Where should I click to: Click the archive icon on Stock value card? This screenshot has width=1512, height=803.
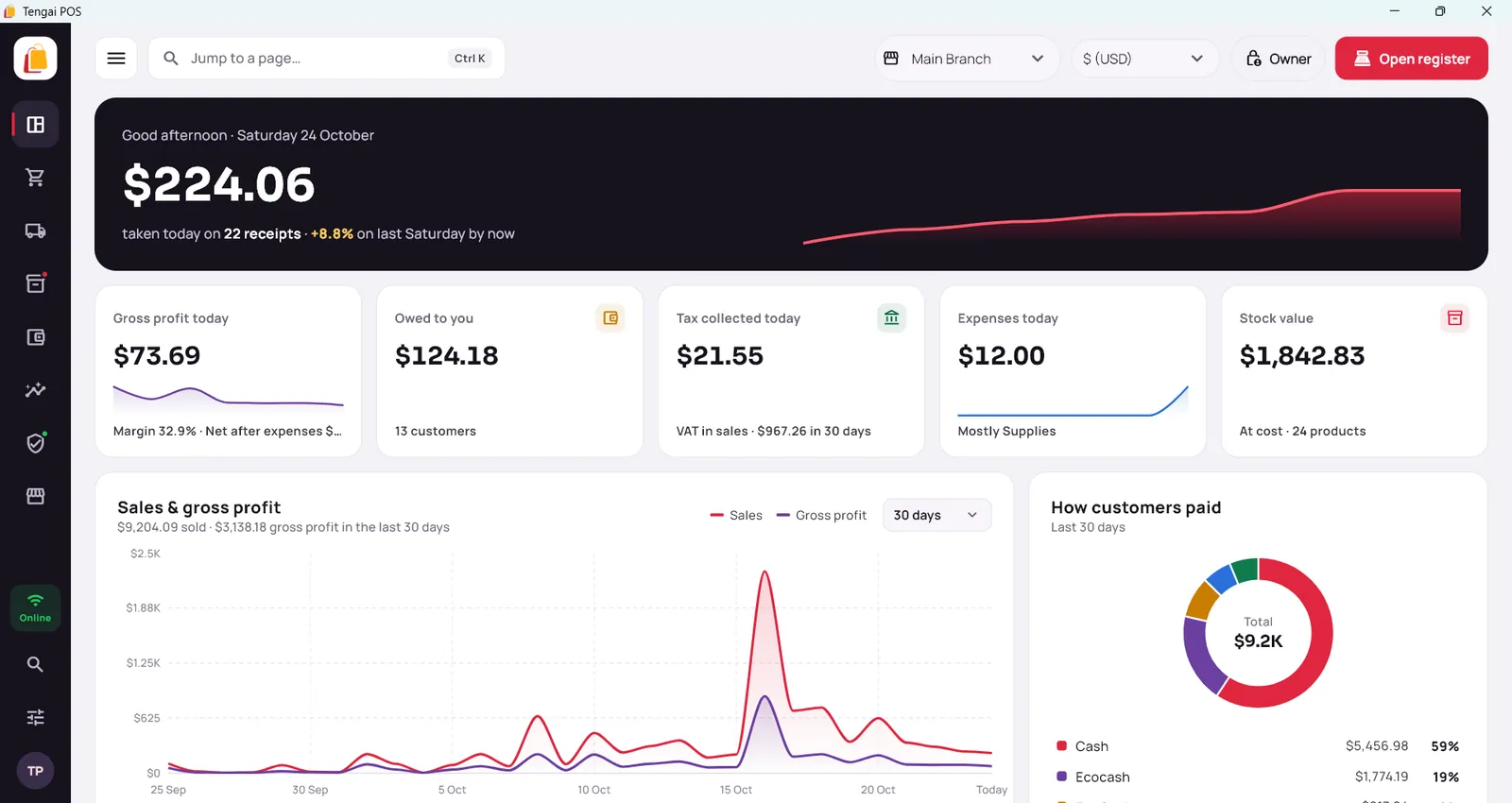(x=1454, y=318)
